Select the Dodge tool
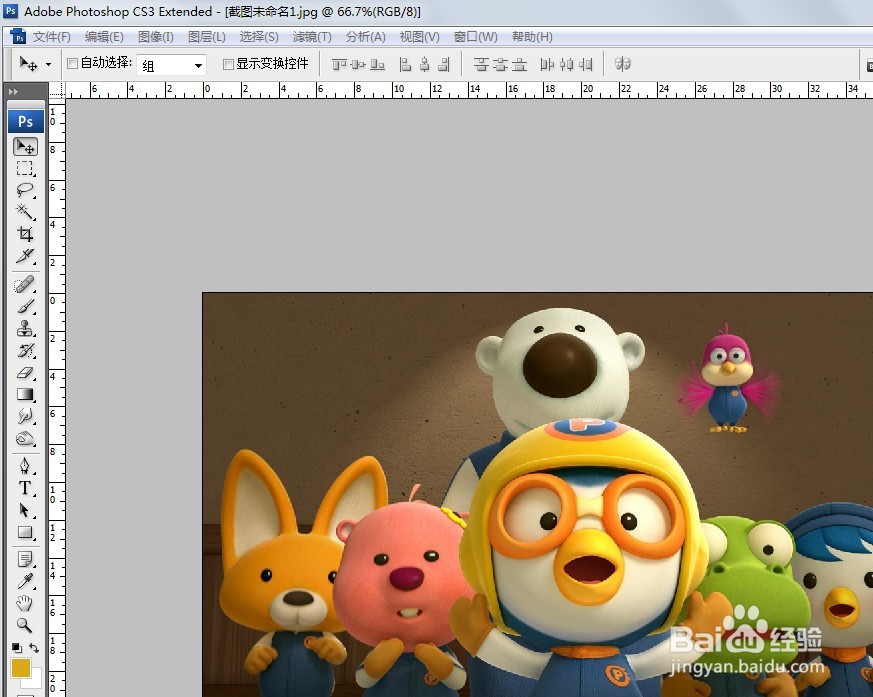The height and width of the screenshot is (697, 873). pyautogui.click(x=26, y=416)
